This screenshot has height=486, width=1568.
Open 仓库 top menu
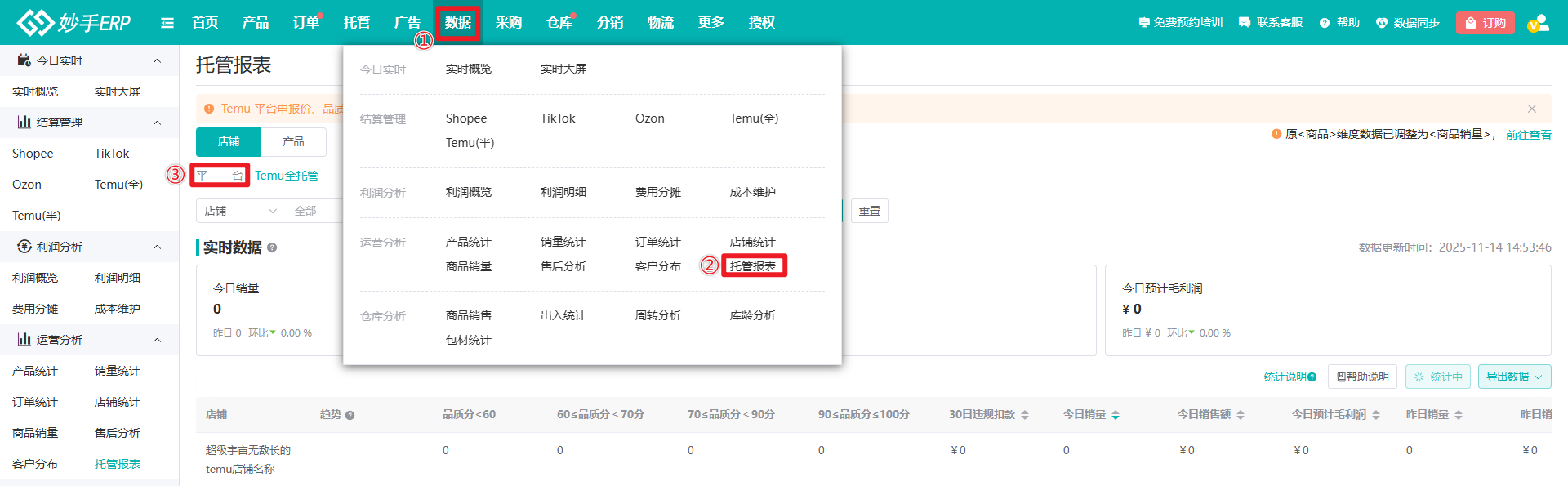(x=559, y=23)
